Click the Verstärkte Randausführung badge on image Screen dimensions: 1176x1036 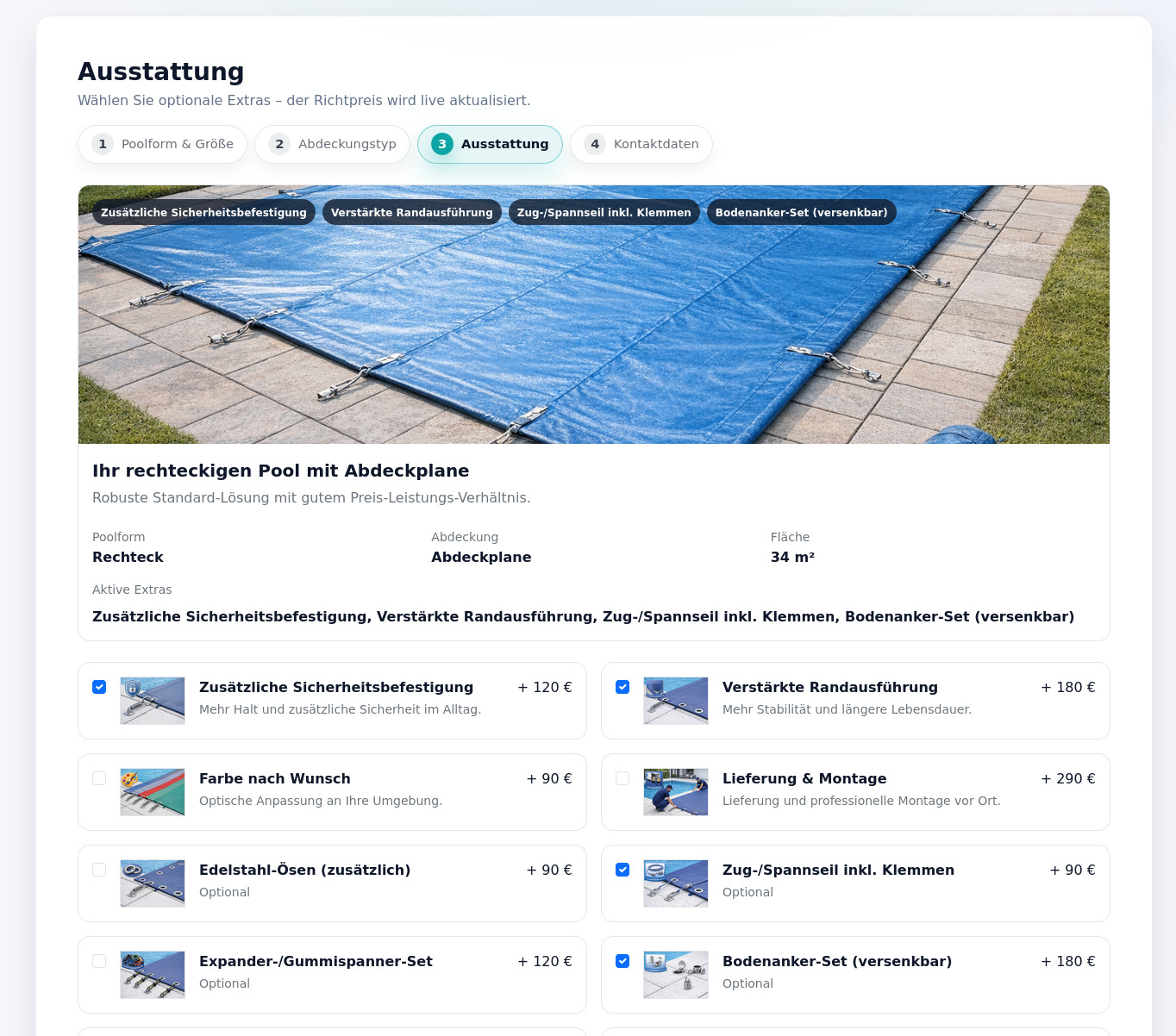coord(411,212)
